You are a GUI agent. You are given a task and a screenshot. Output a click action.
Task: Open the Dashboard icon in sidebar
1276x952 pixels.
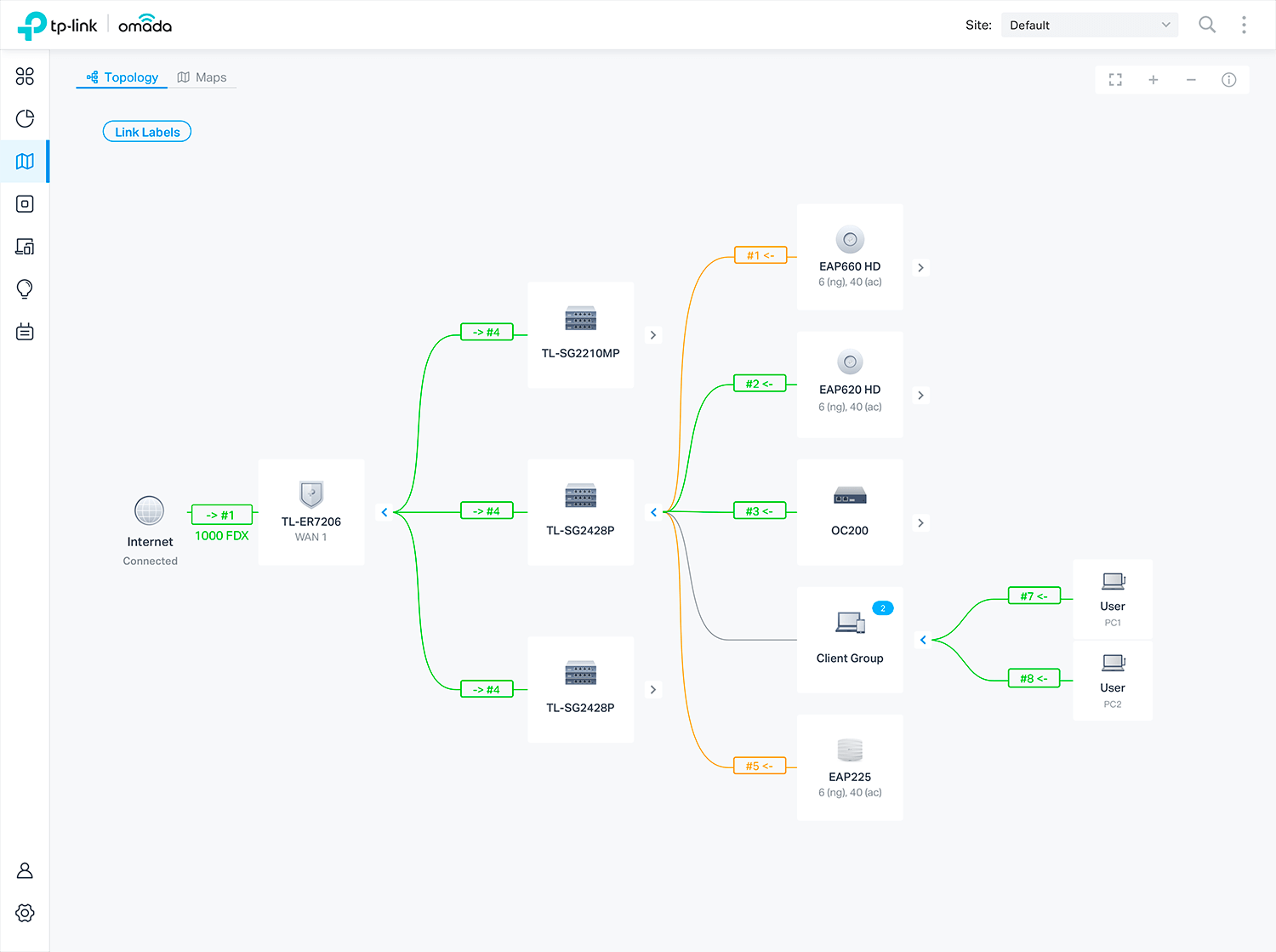25,77
